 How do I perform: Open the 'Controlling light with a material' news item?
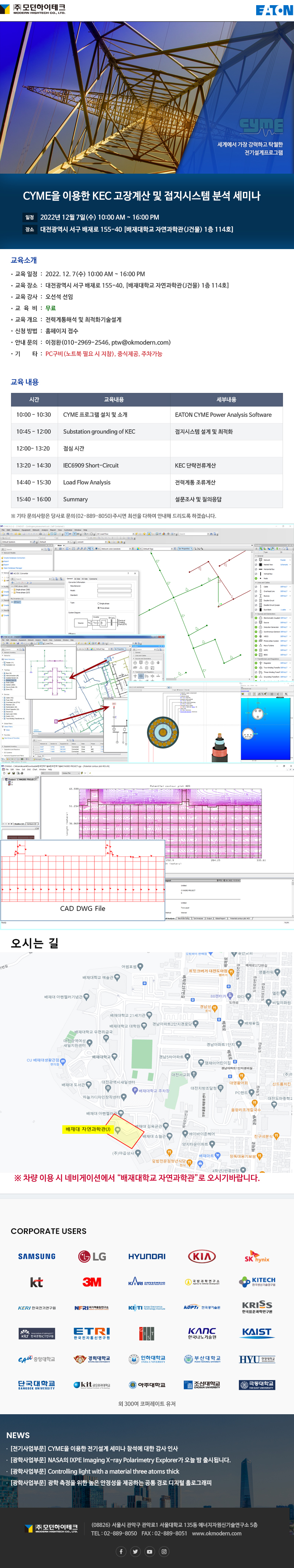click(x=95, y=1471)
